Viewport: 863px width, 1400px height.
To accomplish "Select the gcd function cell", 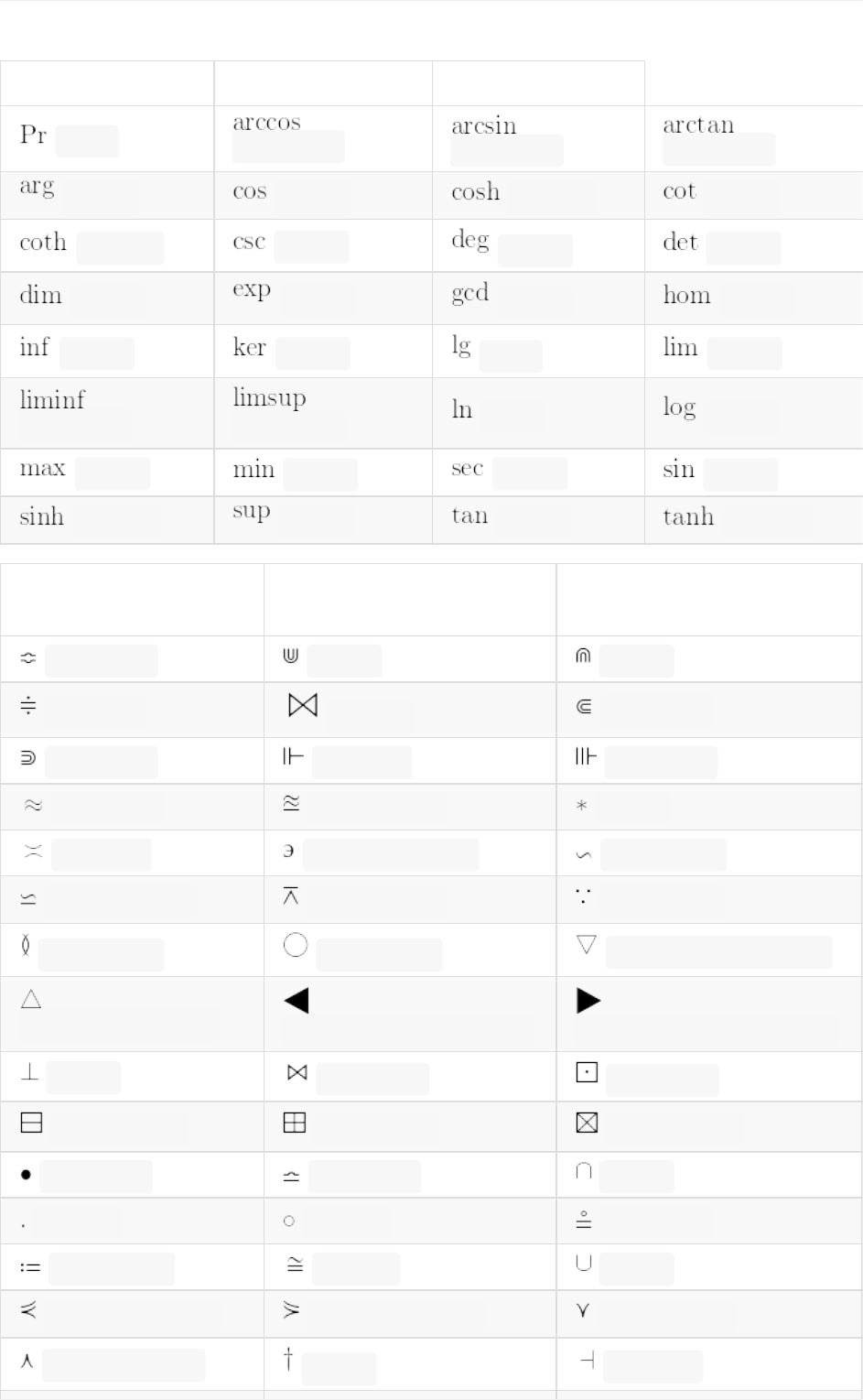I will click(x=469, y=293).
